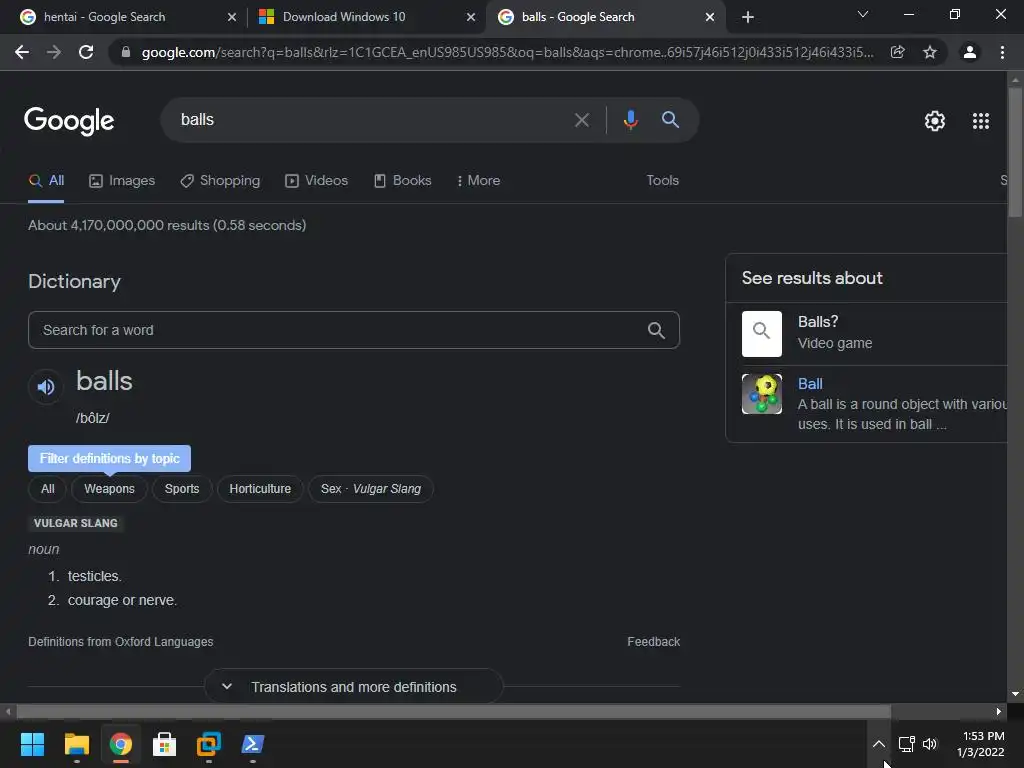Switch to the hentai Google Search tab
This screenshot has height=768, width=1024.
(104, 17)
